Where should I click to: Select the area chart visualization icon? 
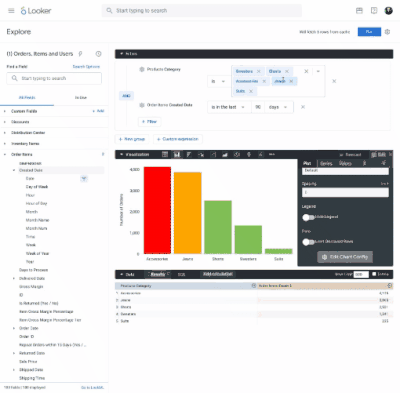click(x=225, y=154)
